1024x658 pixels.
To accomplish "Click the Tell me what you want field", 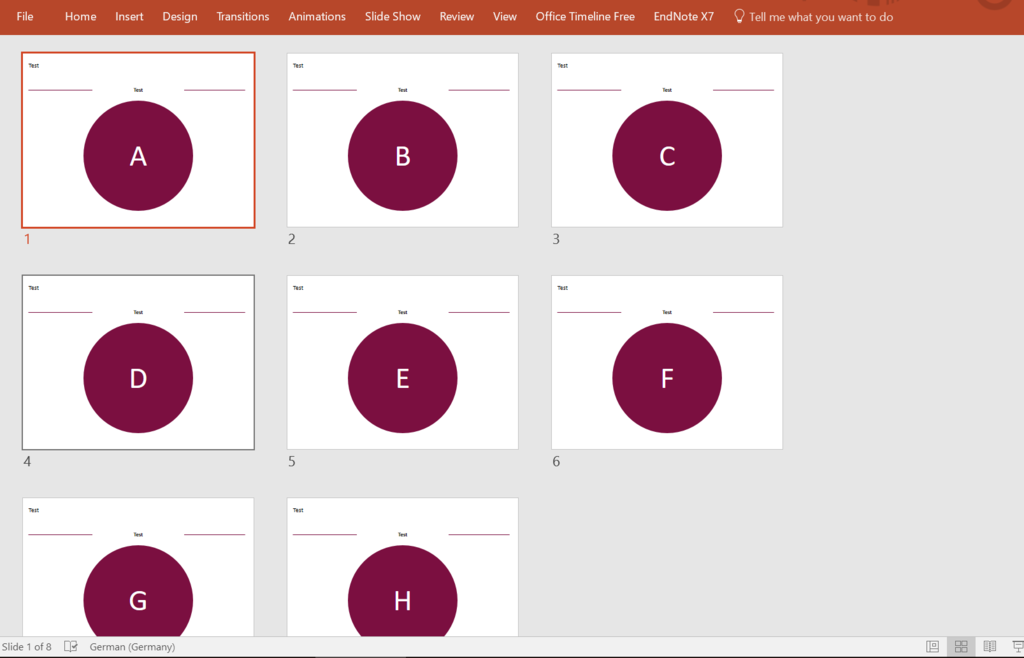I will click(x=821, y=17).
